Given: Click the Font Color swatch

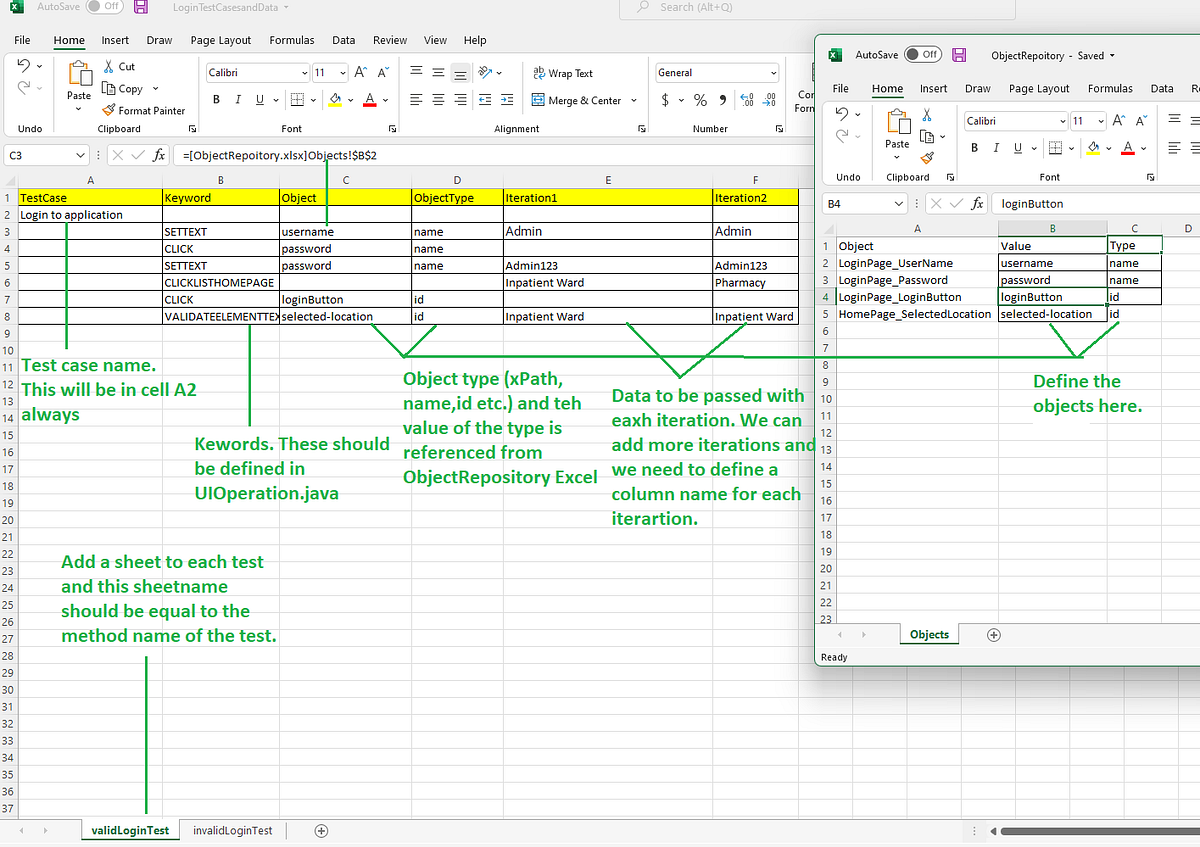Looking at the screenshot, I should pos(369,100).
